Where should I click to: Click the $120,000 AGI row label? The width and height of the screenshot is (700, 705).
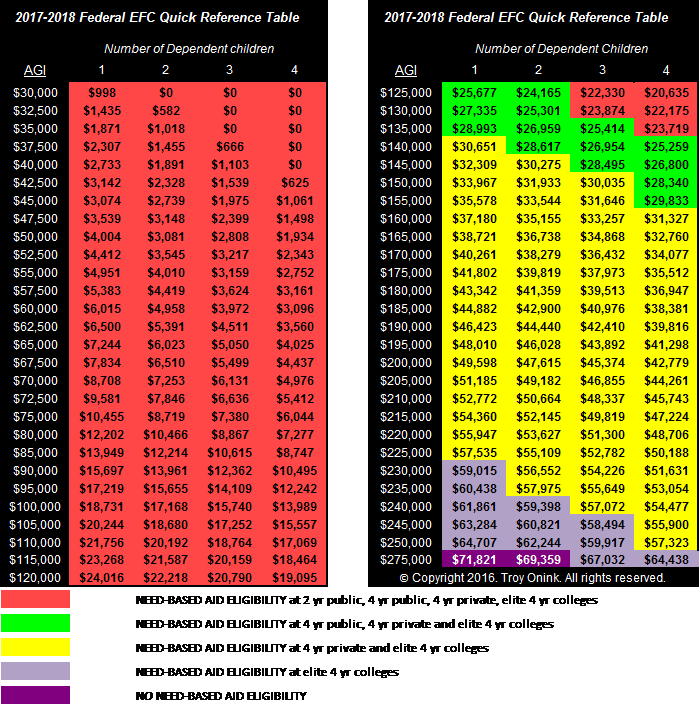35,578
